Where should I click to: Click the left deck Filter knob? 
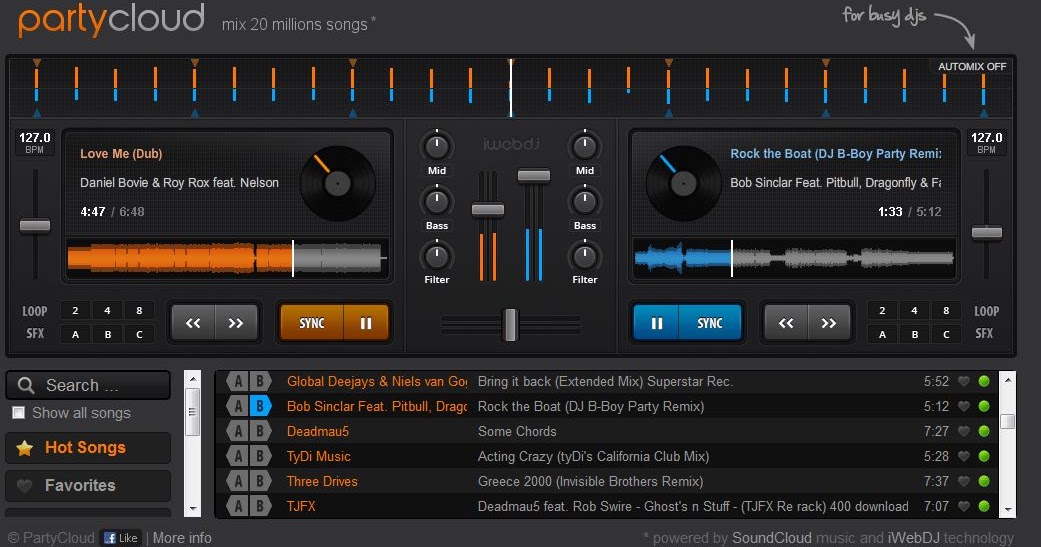tap(437, 256)
